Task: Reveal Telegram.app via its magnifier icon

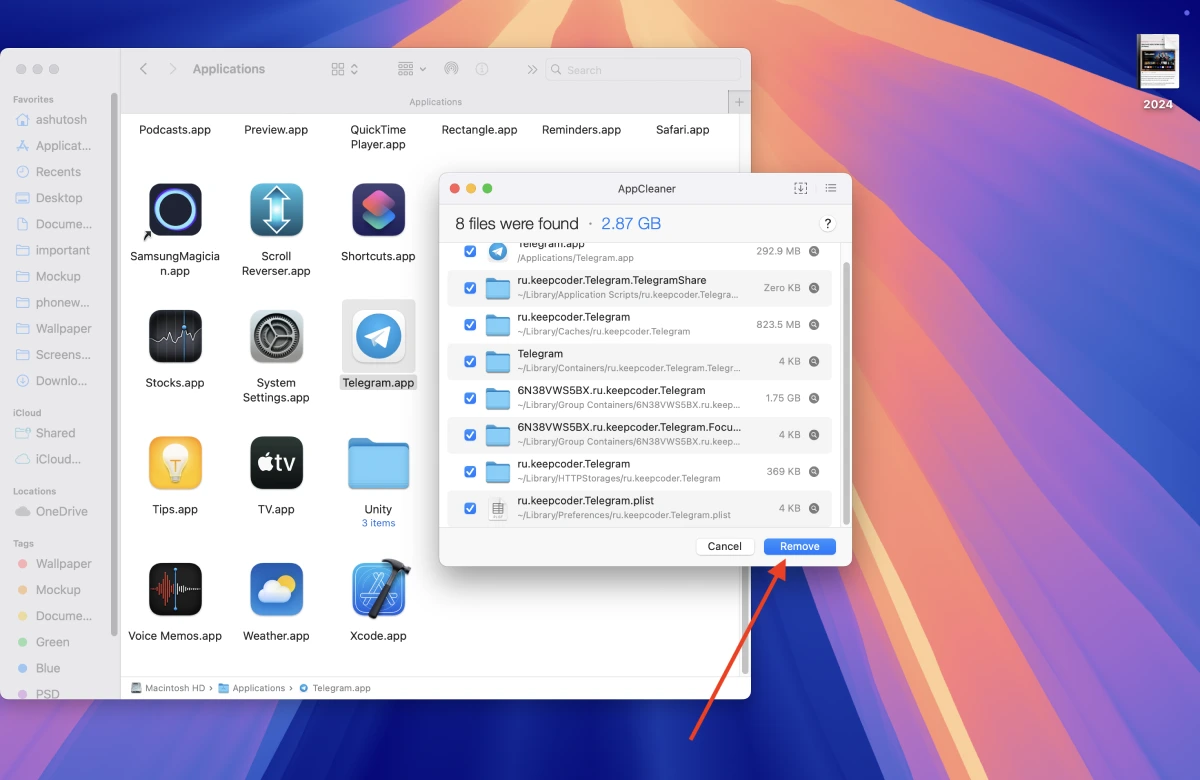Action: [814, 251]
